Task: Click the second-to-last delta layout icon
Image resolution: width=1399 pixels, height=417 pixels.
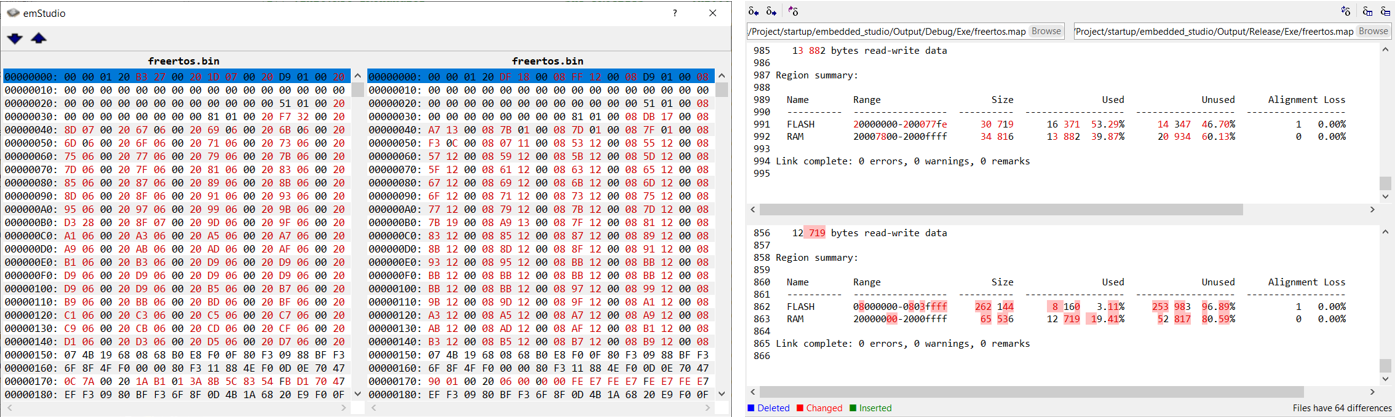Action: (x=1367, y=11)
